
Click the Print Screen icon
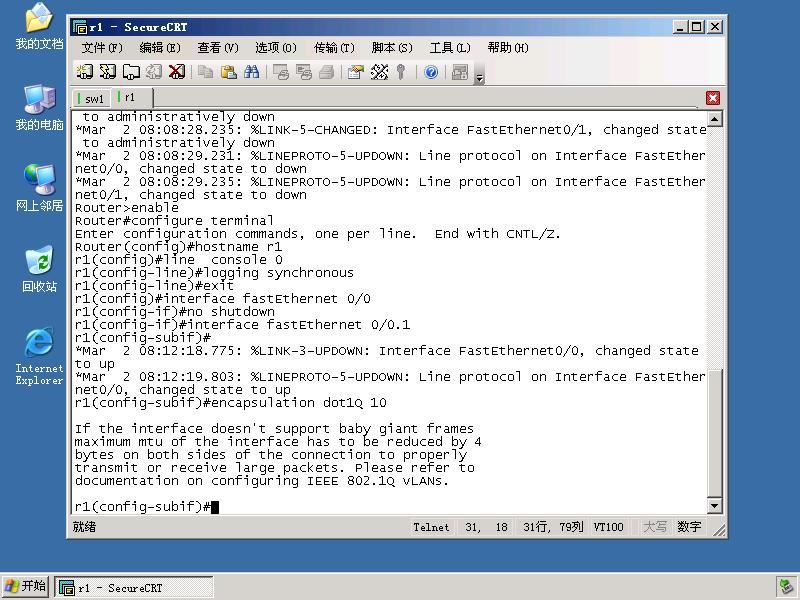(x=281, y=72)
